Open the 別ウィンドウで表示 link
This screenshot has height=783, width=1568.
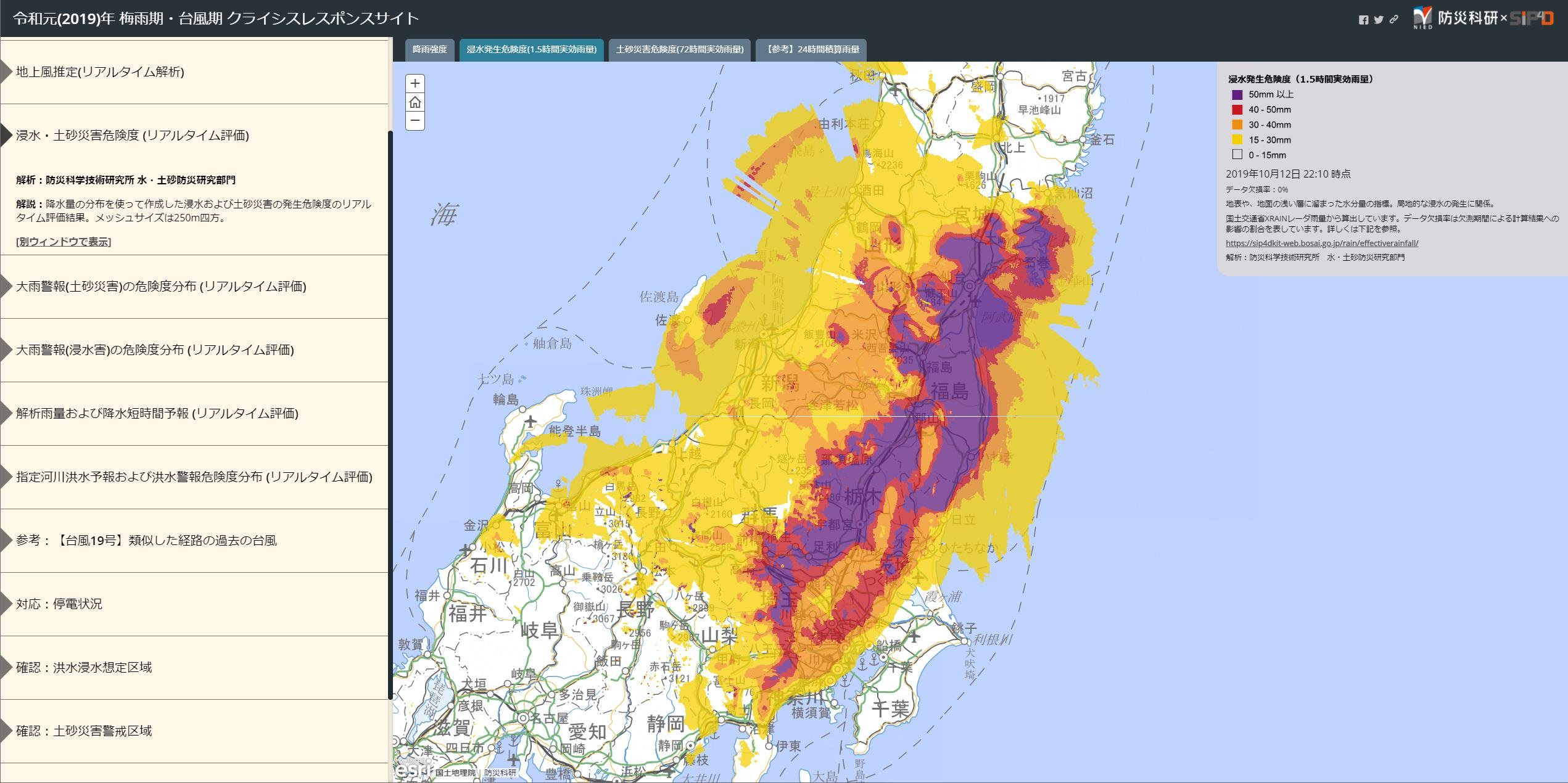point(62,242)
